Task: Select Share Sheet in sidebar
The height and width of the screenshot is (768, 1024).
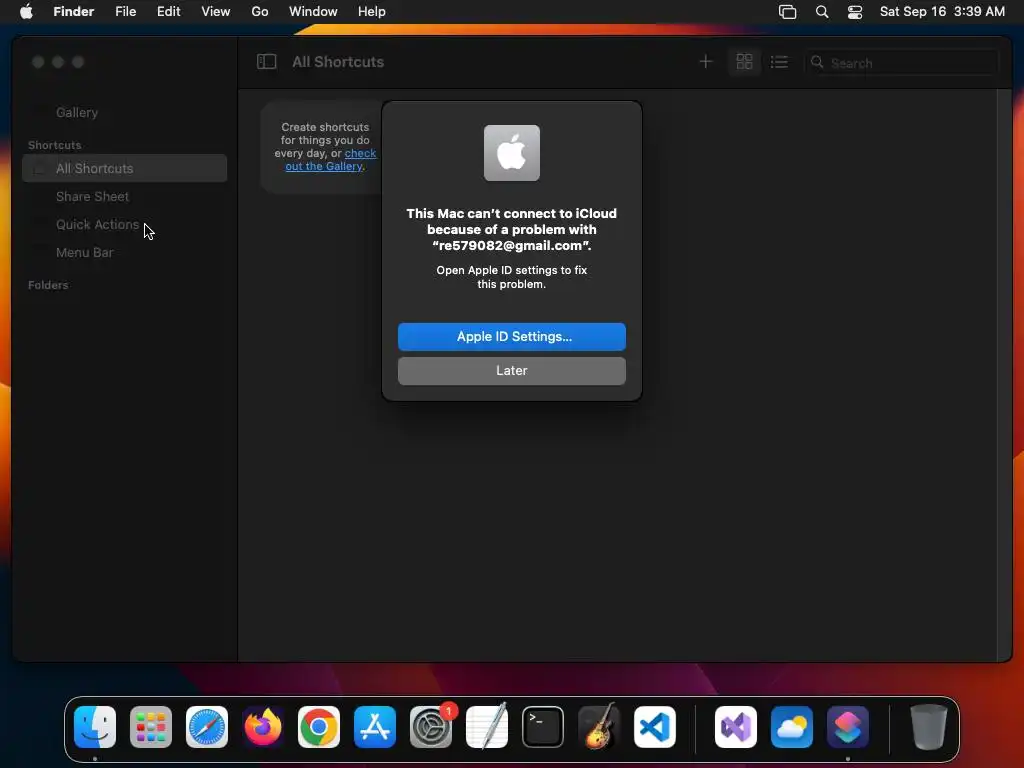Action: [92, 197]
